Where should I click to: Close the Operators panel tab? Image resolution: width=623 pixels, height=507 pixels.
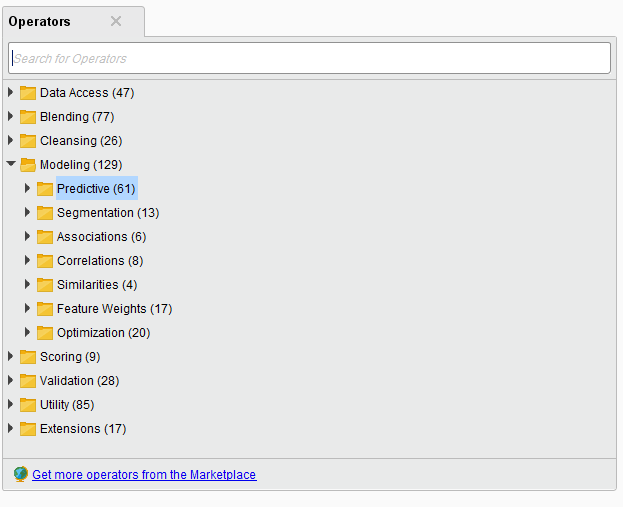click(x=116, y=21)
